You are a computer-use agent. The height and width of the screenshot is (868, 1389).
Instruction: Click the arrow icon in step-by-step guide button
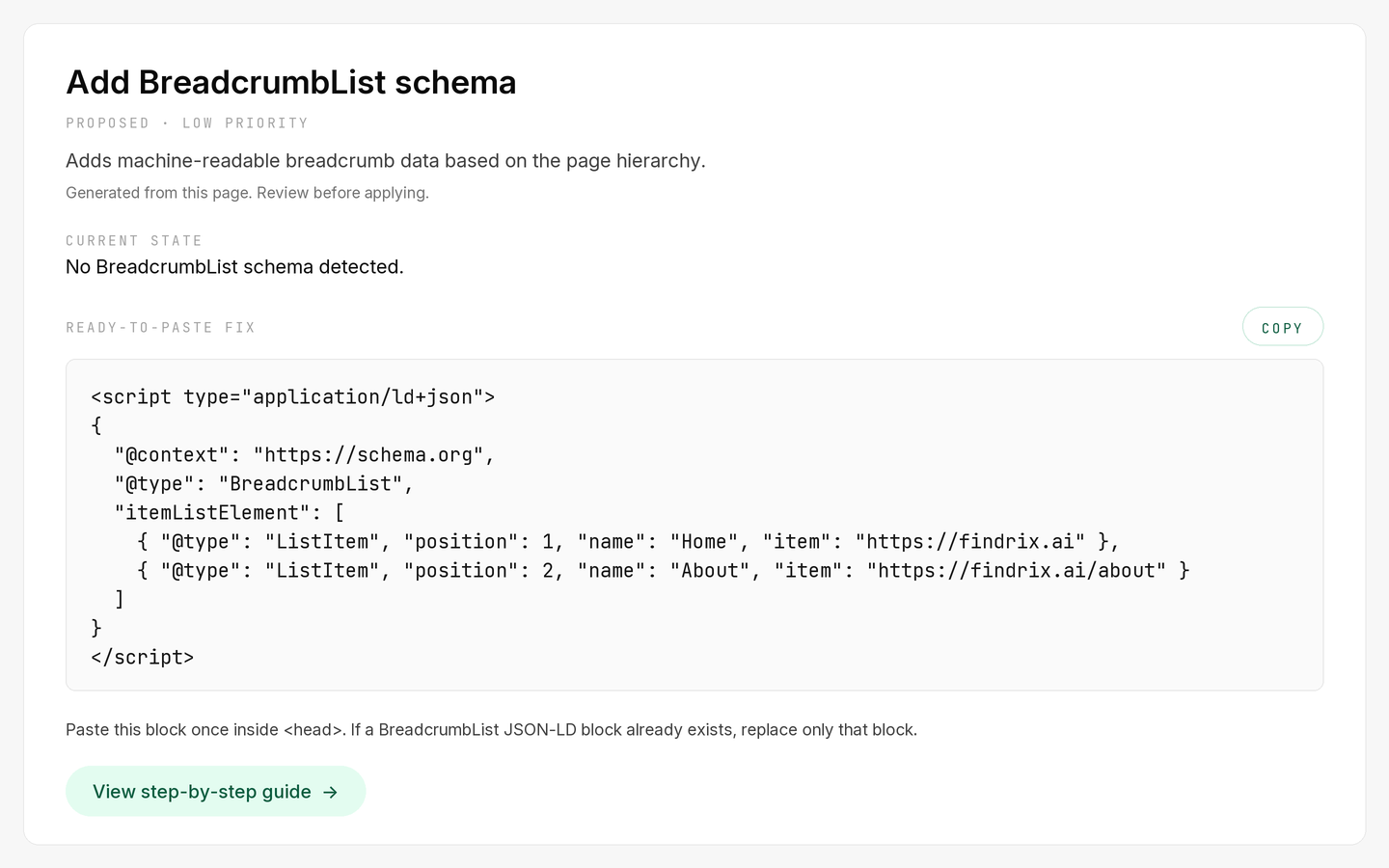[330, 792]
